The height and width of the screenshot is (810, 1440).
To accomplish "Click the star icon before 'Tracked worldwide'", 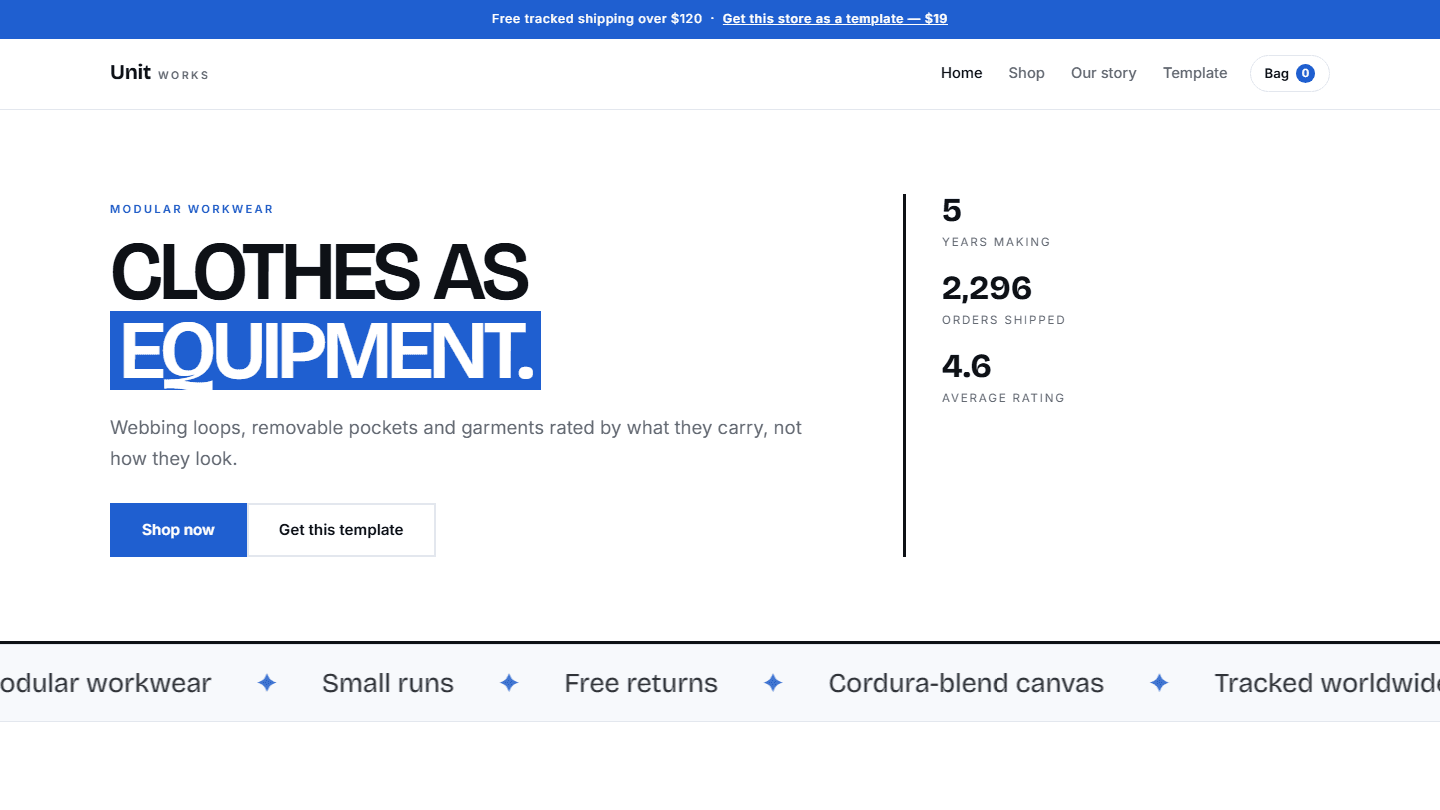I will point(1159,683).
